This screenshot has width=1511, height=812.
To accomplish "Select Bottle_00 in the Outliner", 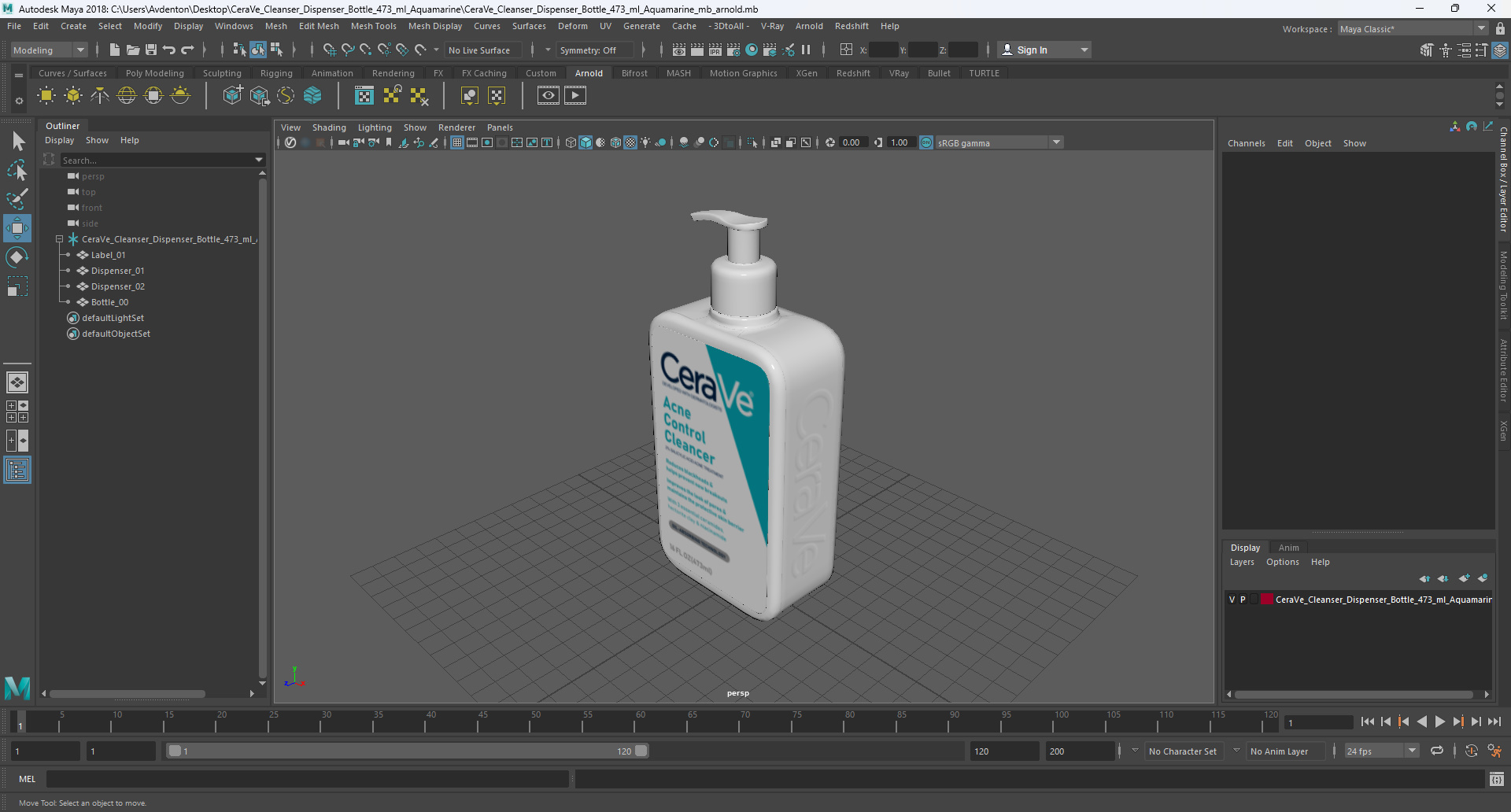I will tap(109, 302).
